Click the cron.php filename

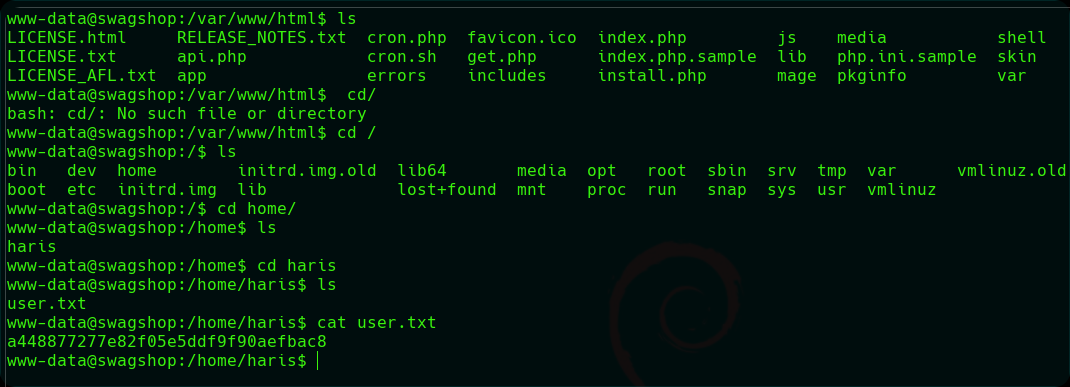[407, 38]
